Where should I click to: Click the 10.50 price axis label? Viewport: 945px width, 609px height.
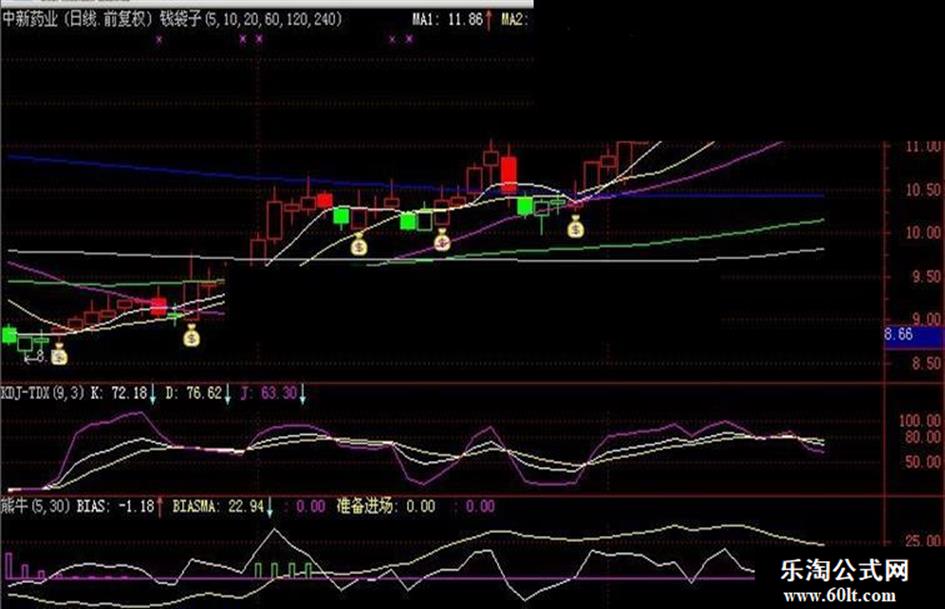coord(922,191)
